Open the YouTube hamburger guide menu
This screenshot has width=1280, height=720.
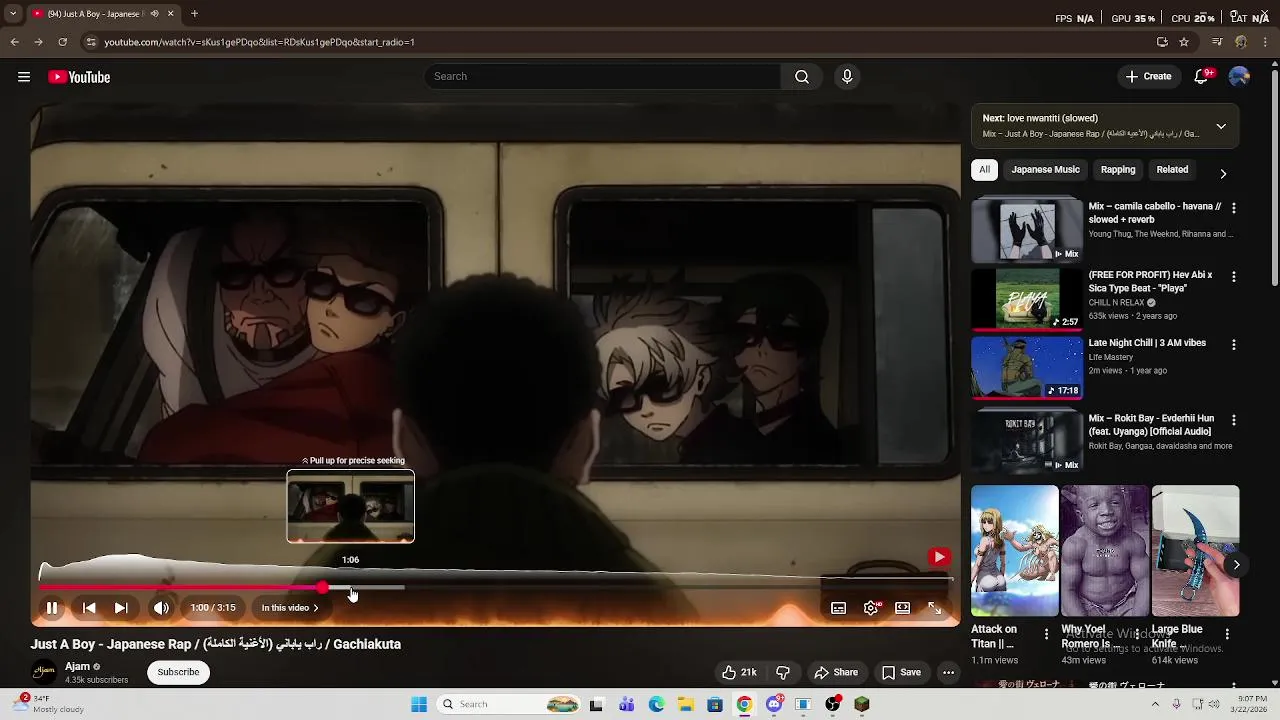(24, 77)
